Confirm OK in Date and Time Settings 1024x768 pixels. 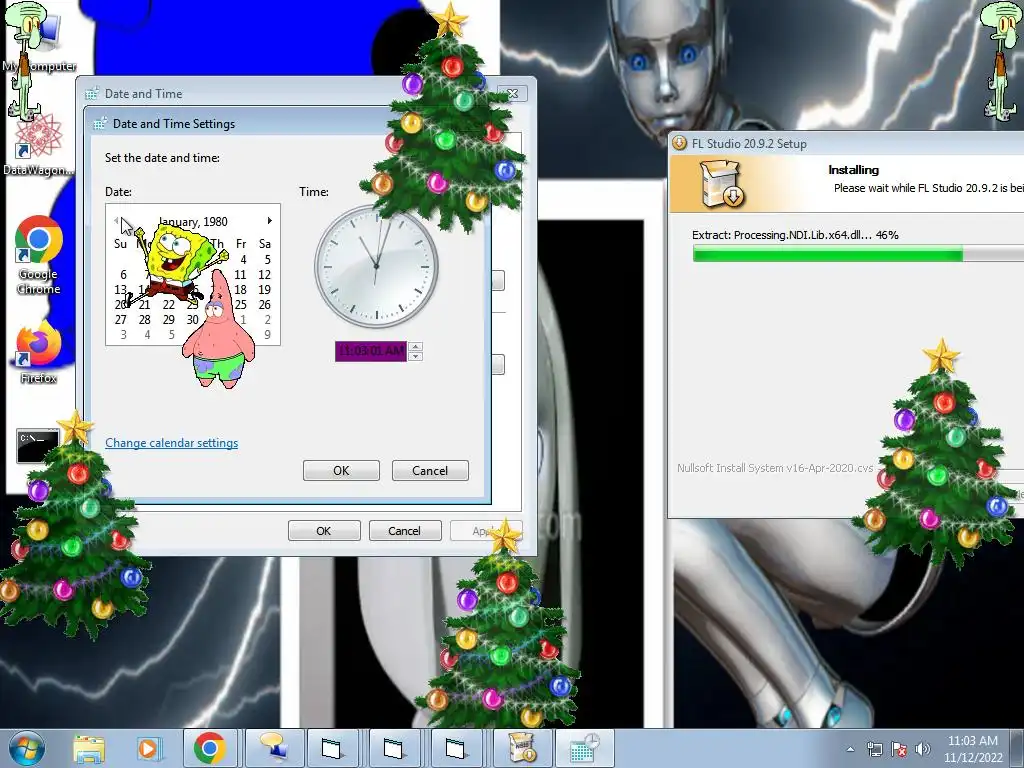341,471
